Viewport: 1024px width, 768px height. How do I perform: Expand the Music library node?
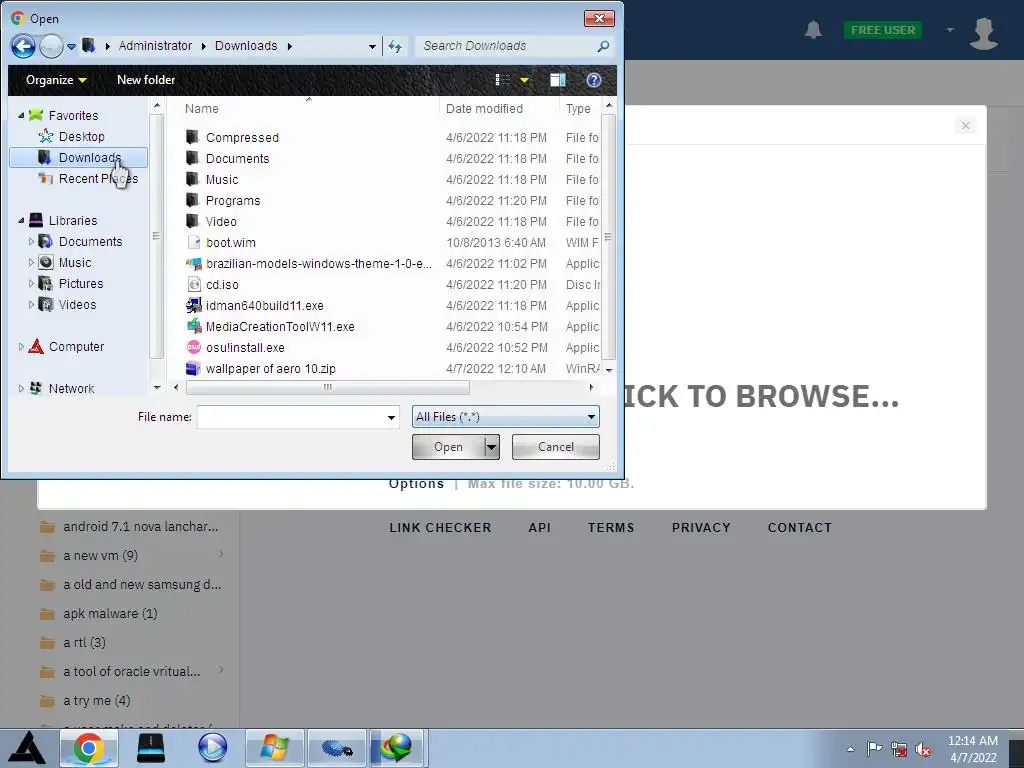(31, 262)
